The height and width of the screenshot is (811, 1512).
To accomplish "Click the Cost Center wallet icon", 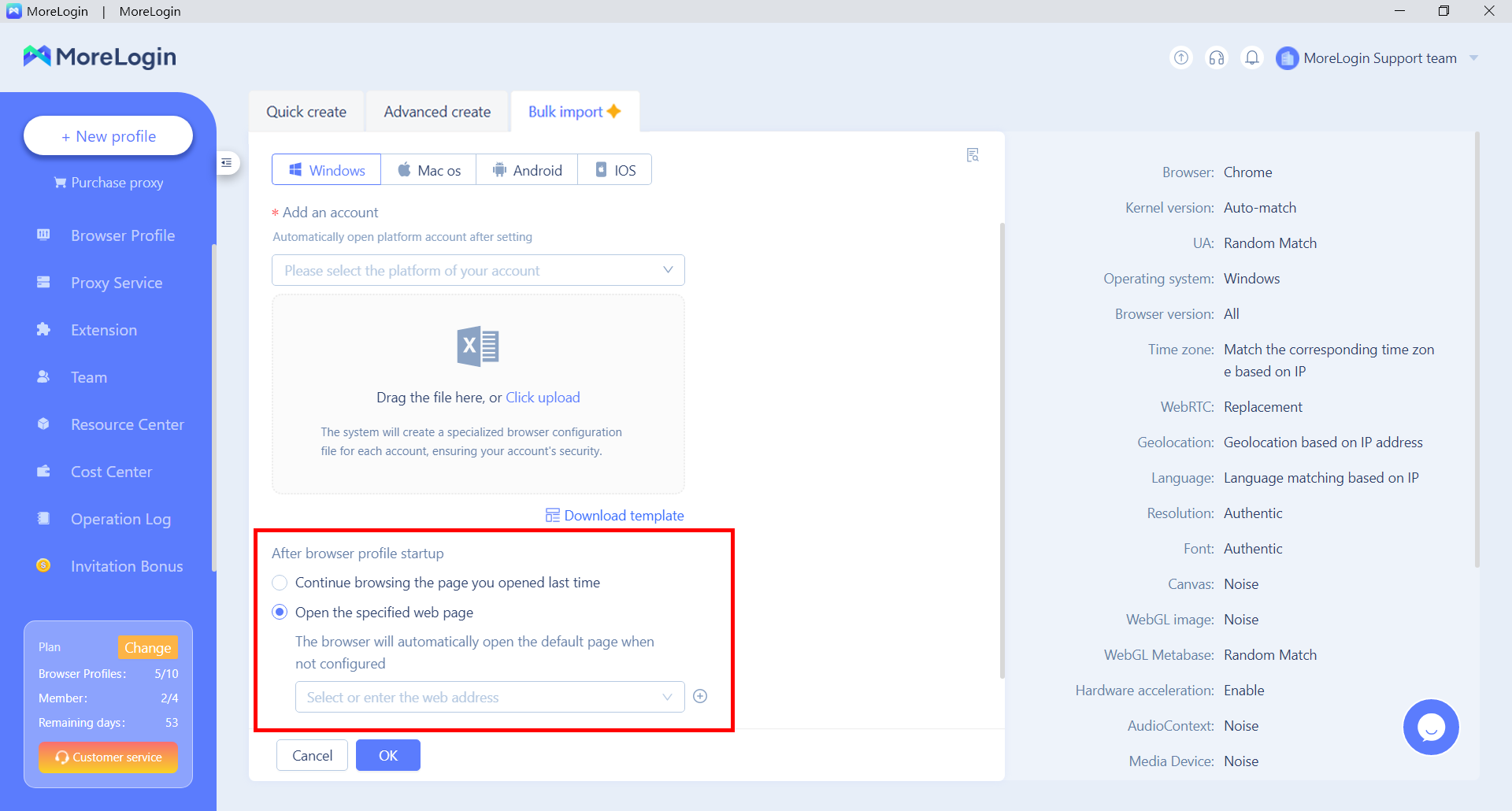I will (x=43, y=471).
